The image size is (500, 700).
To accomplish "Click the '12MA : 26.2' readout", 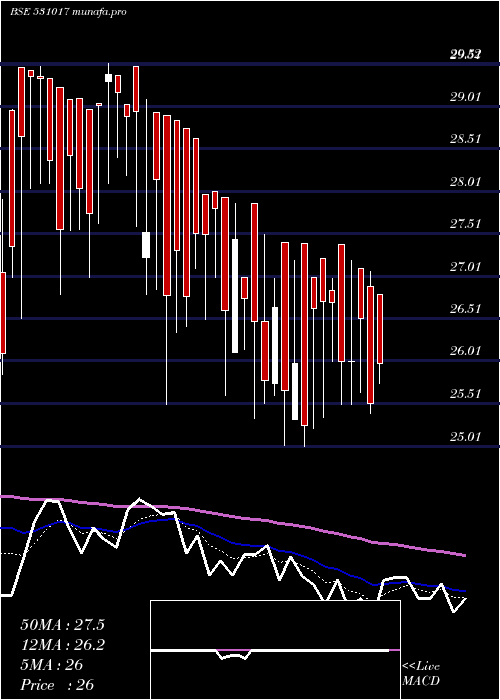I will (x=62, y=645).
